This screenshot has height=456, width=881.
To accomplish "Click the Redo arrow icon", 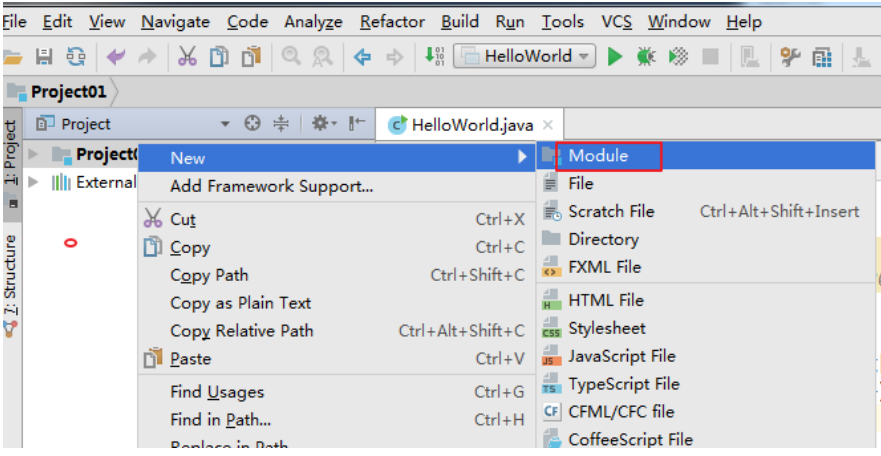I will 147,57.
